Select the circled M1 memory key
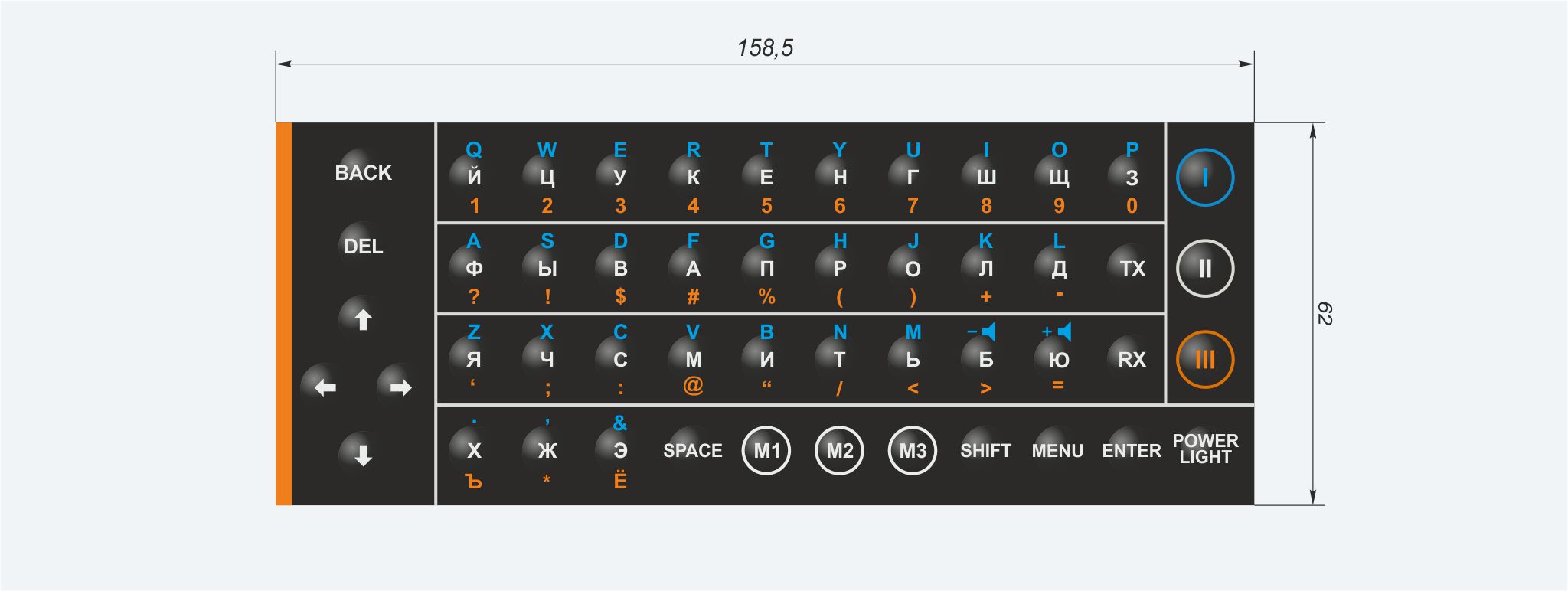 [766, 450]
